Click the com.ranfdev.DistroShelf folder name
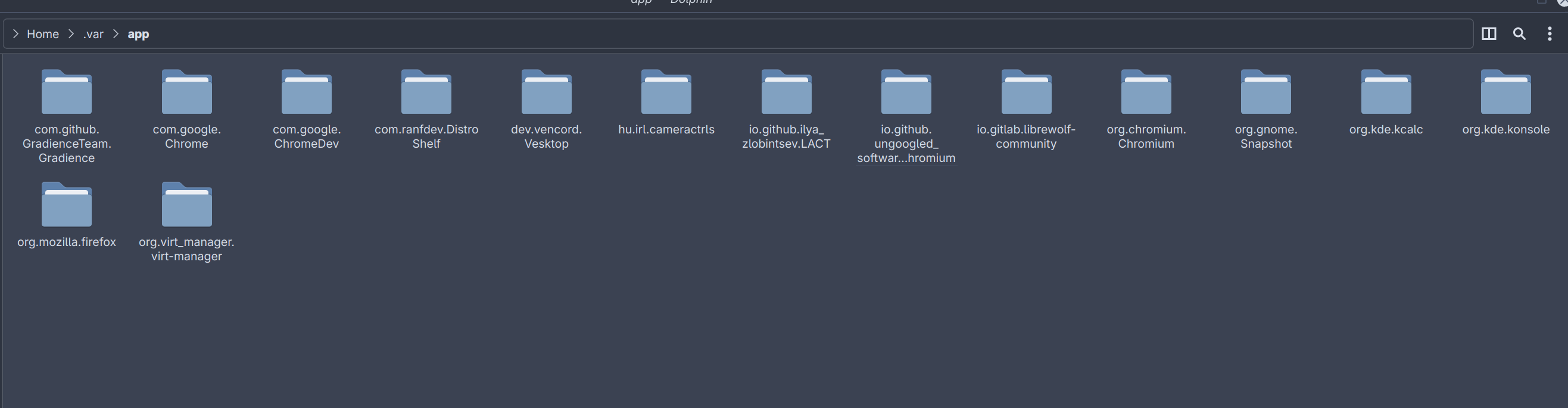Viewport: 1568px width, 408px height. pos(426,136)
